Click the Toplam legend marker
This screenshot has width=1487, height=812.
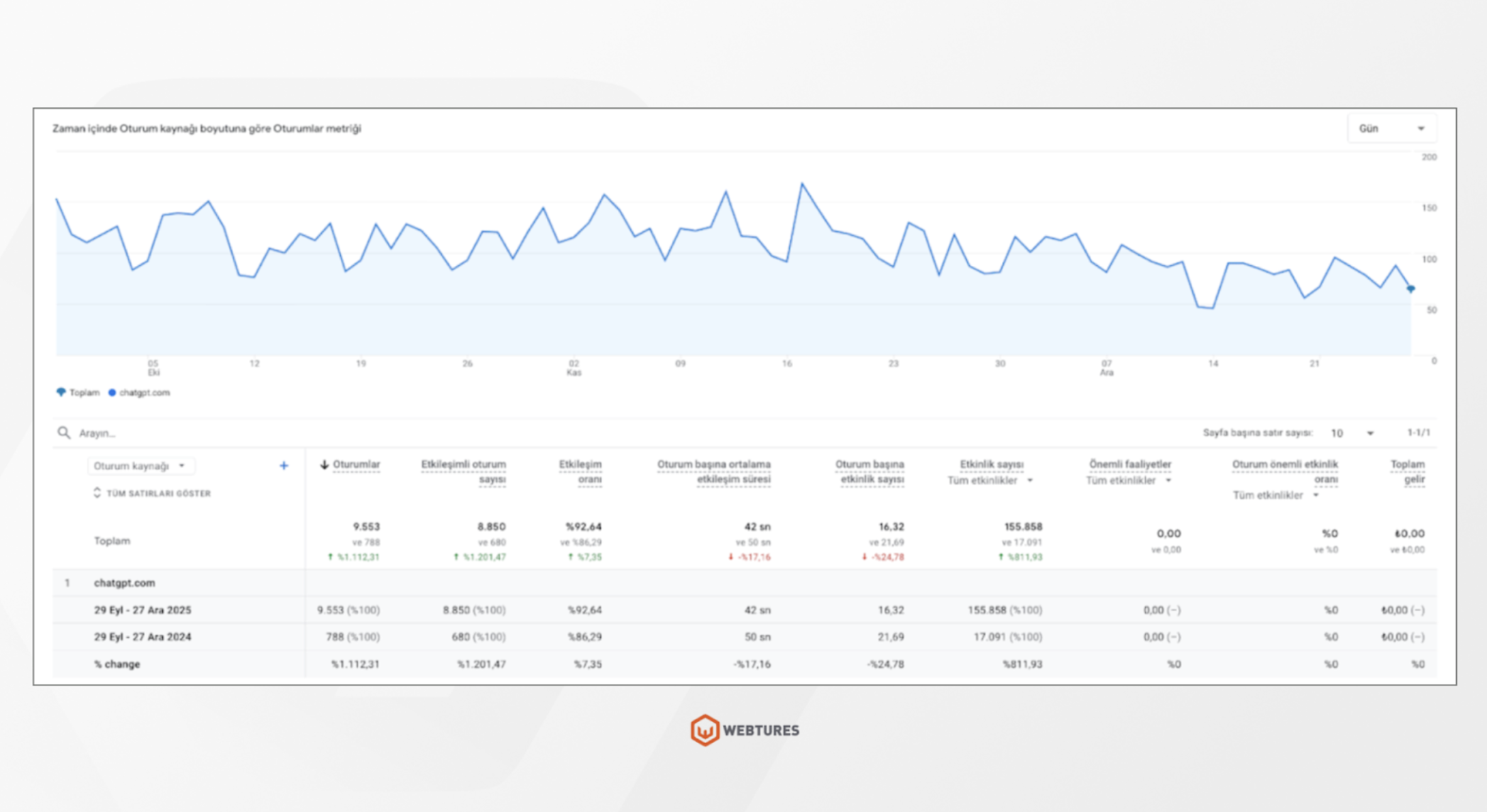tap(61, 392)
